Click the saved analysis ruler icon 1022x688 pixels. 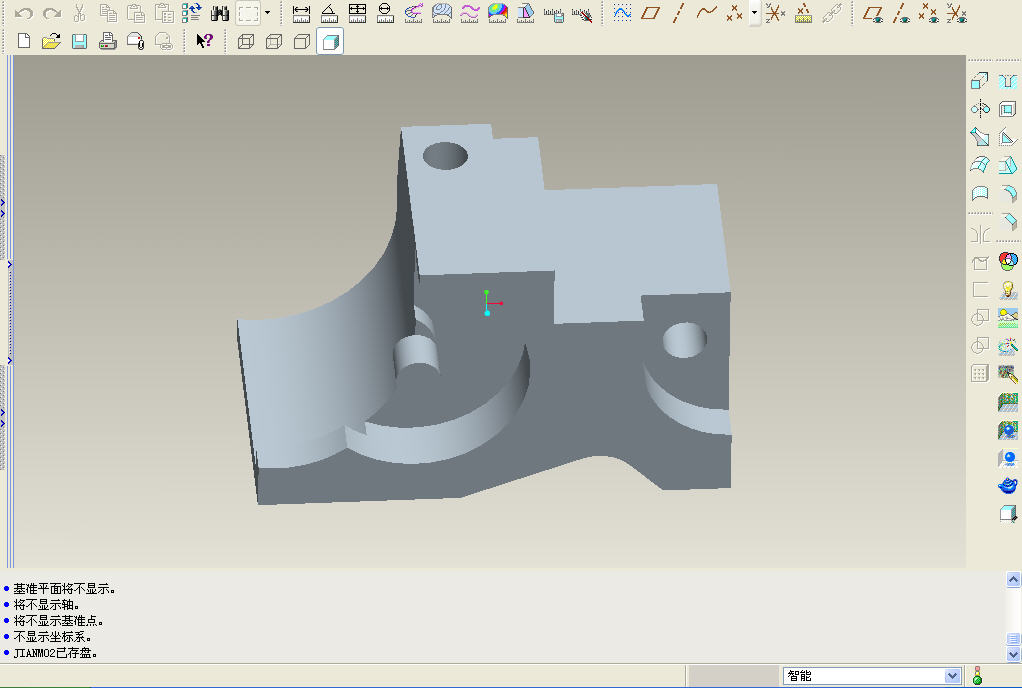pos(553,14)
